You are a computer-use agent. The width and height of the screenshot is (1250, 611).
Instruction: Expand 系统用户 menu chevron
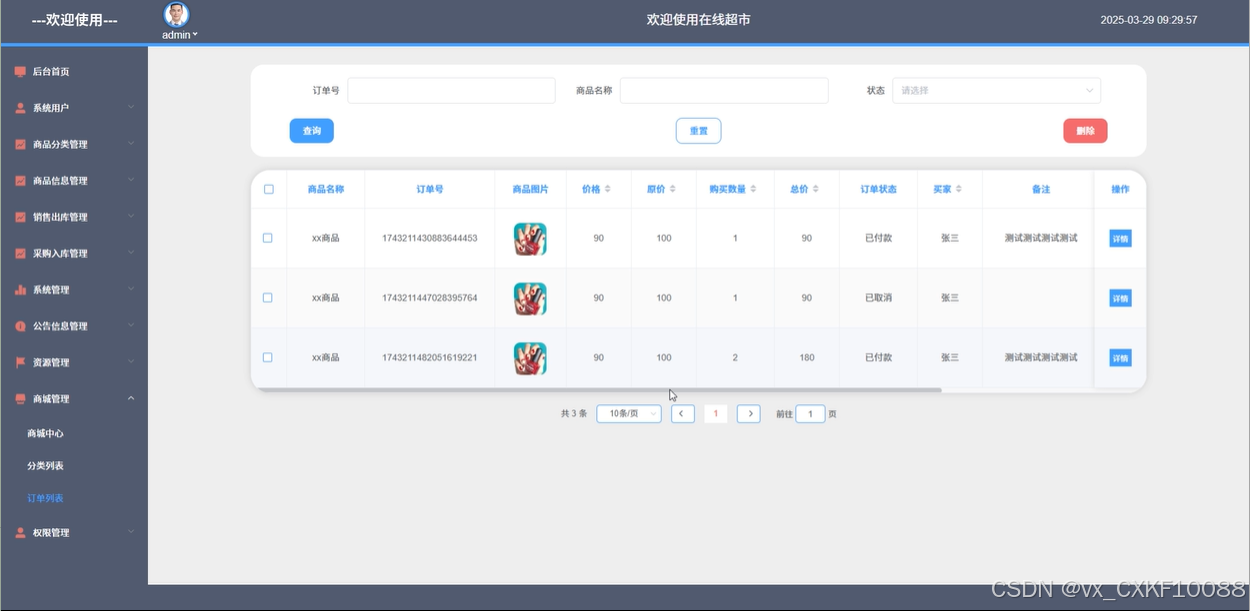[131, 107]
